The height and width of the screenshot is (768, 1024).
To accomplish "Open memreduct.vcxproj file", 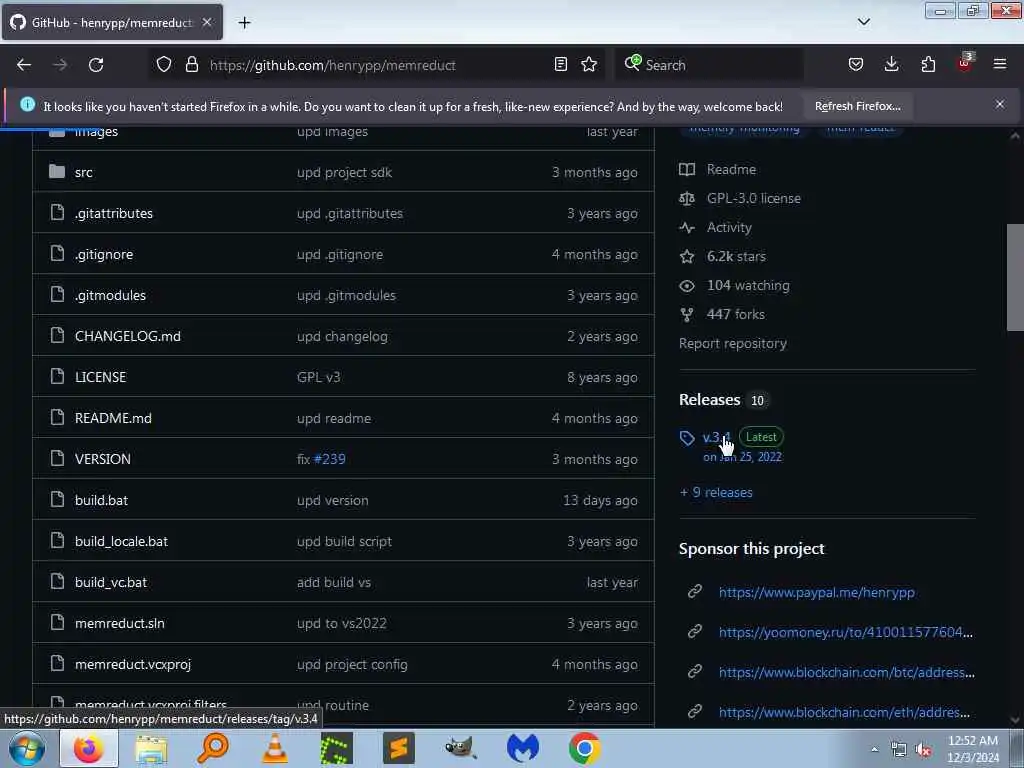I will tap(133, 665).
